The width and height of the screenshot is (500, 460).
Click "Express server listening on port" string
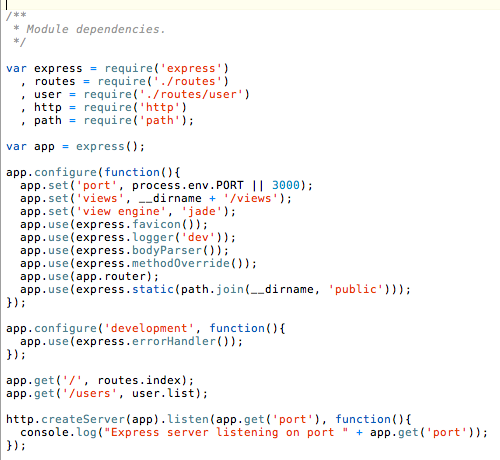pos(227,432)
